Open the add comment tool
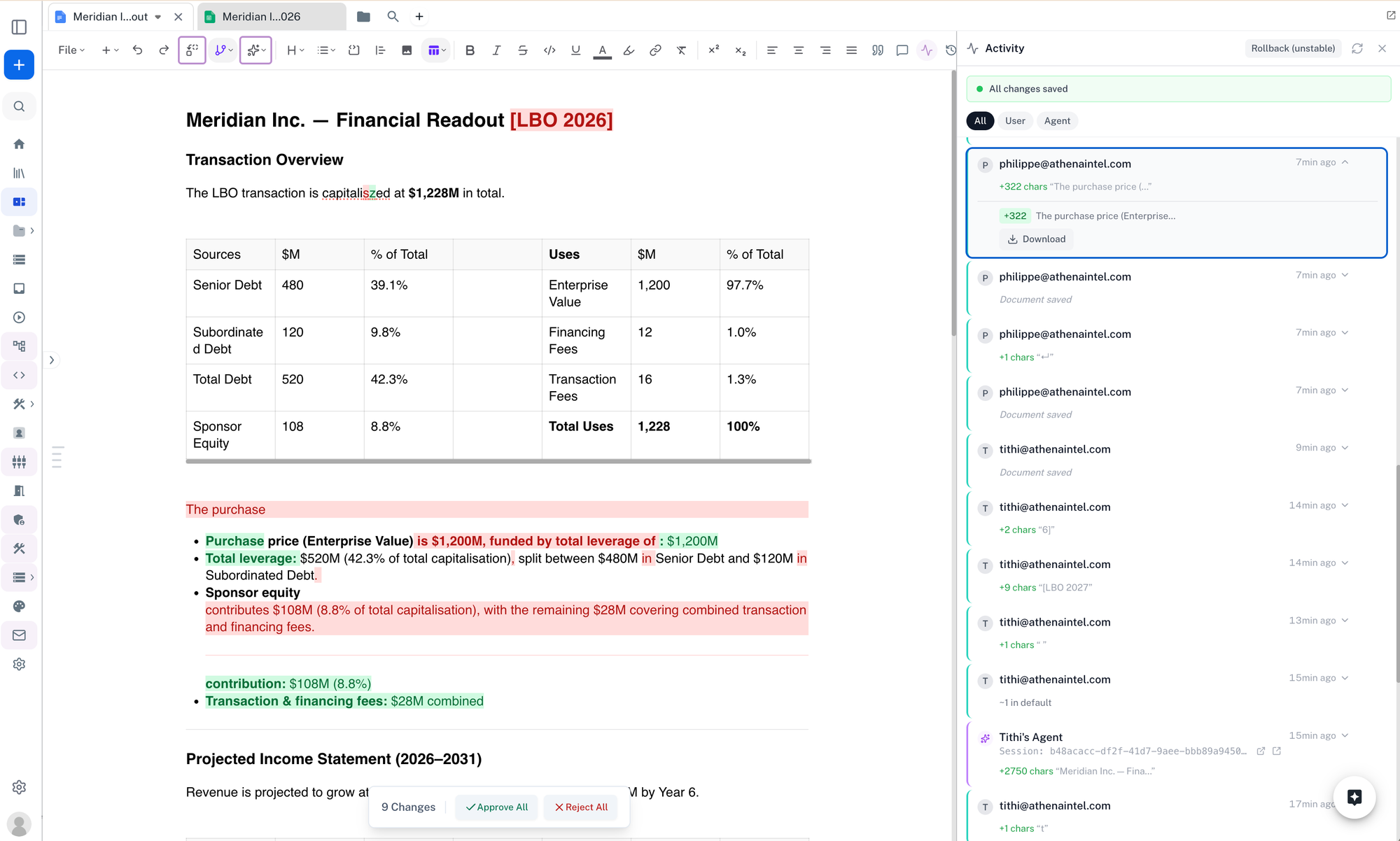Viewport: 1400px width, 841px height. point(902,50)
